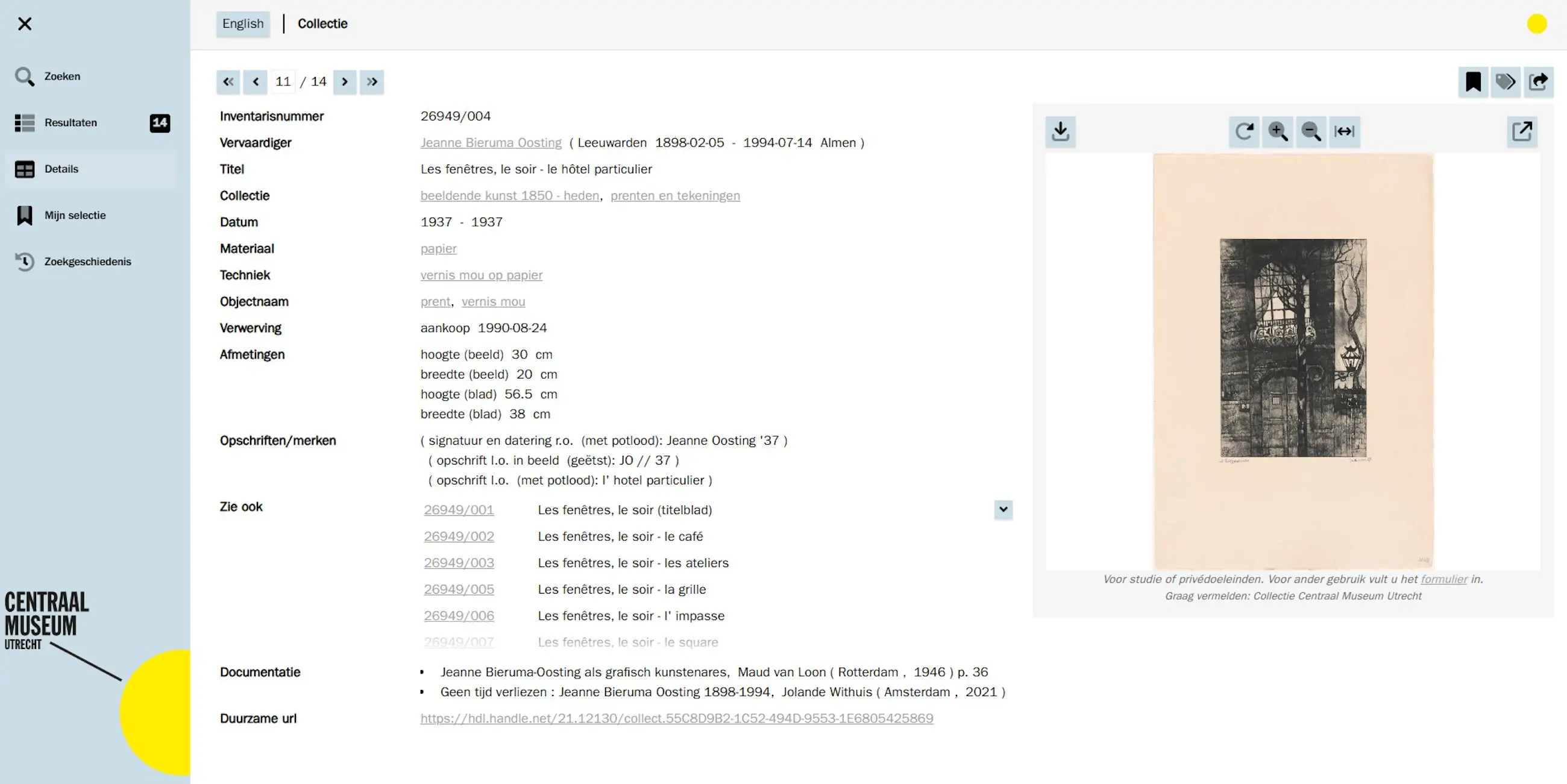Image resolution: width=1567 pixels, height=784 pixels.
Task: Jump to last record
Action: 372,82
